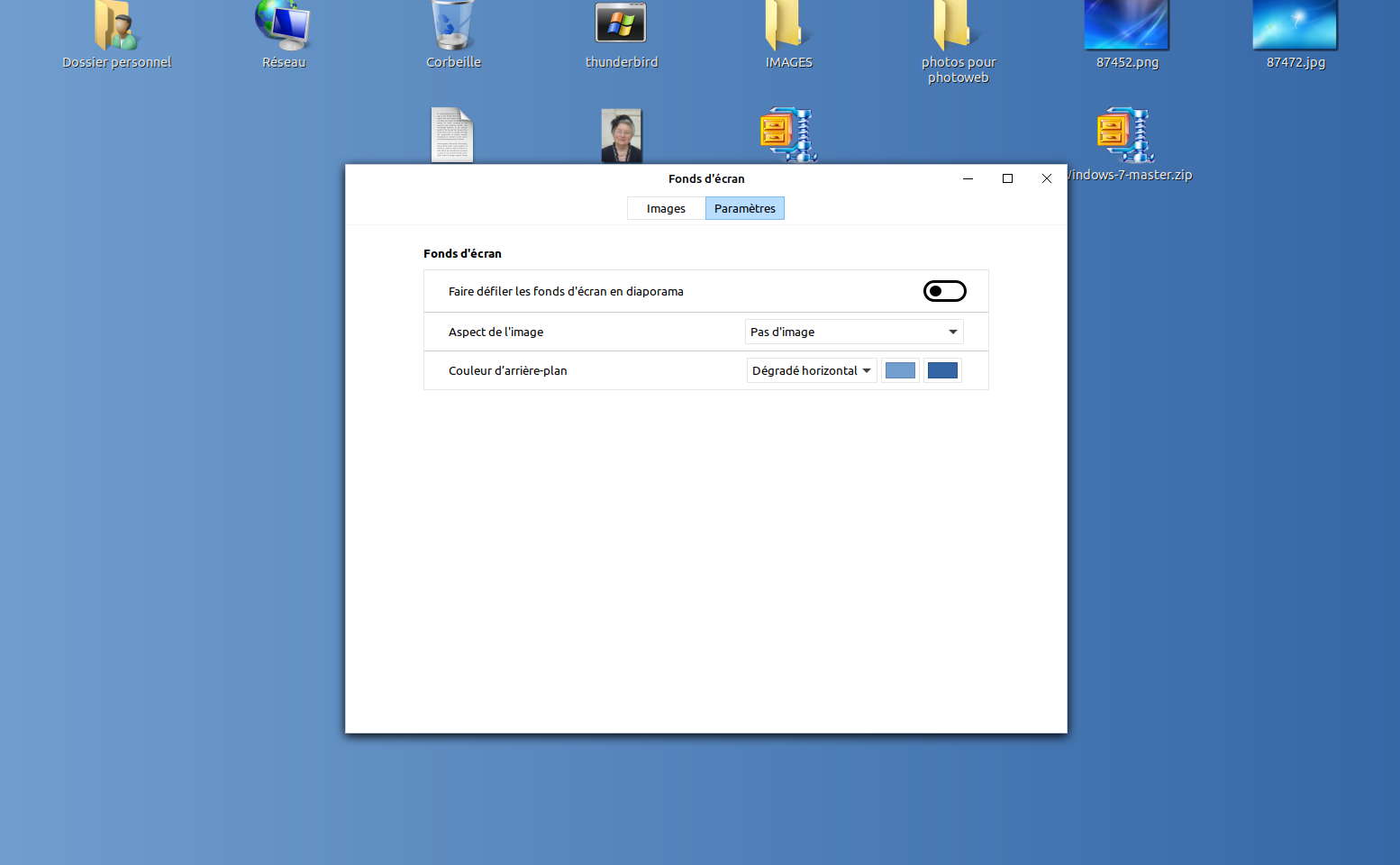Click the Aspect de l'image label
This screenshot has height=865, width=1400.
pyautogui.click(x=495, y=332)
